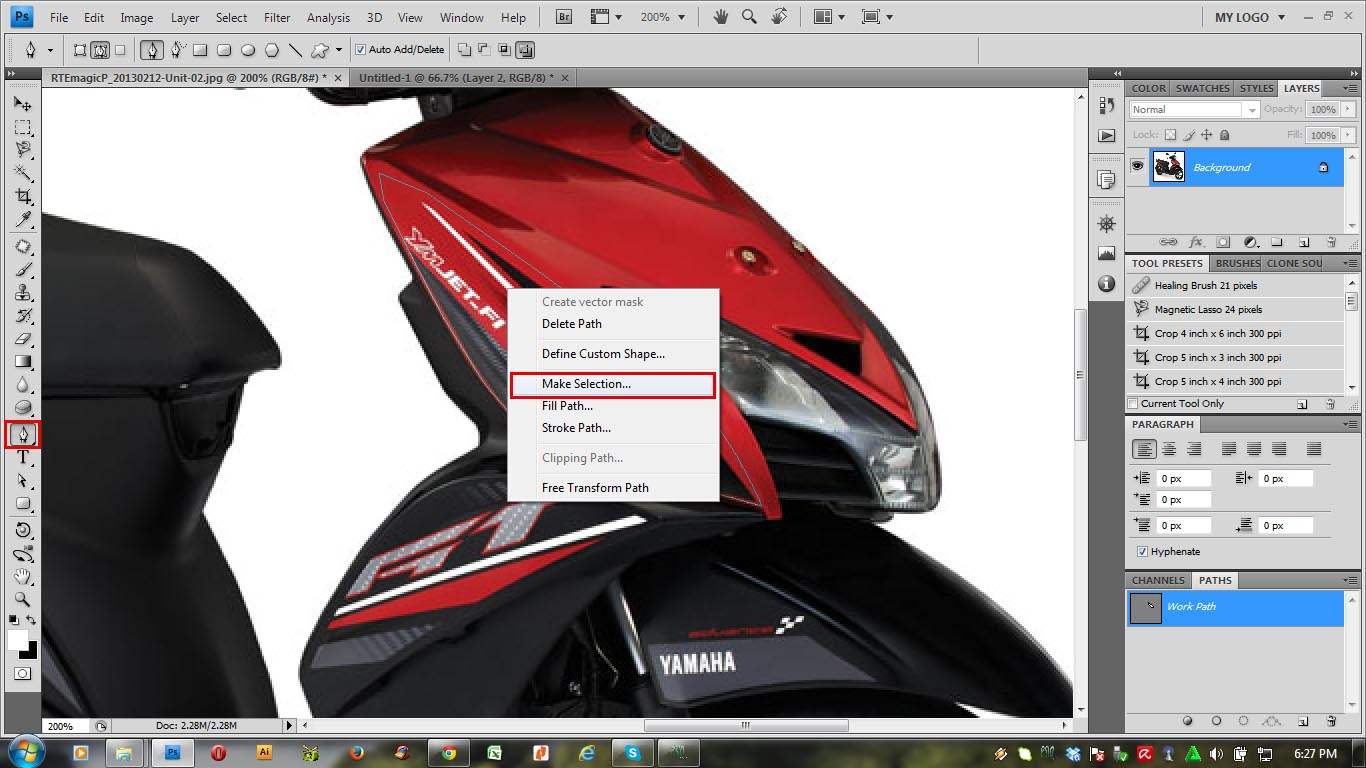1366x768 pixels.
Task: Select the Crop tool in the toolbox
Action: (22, 196)
